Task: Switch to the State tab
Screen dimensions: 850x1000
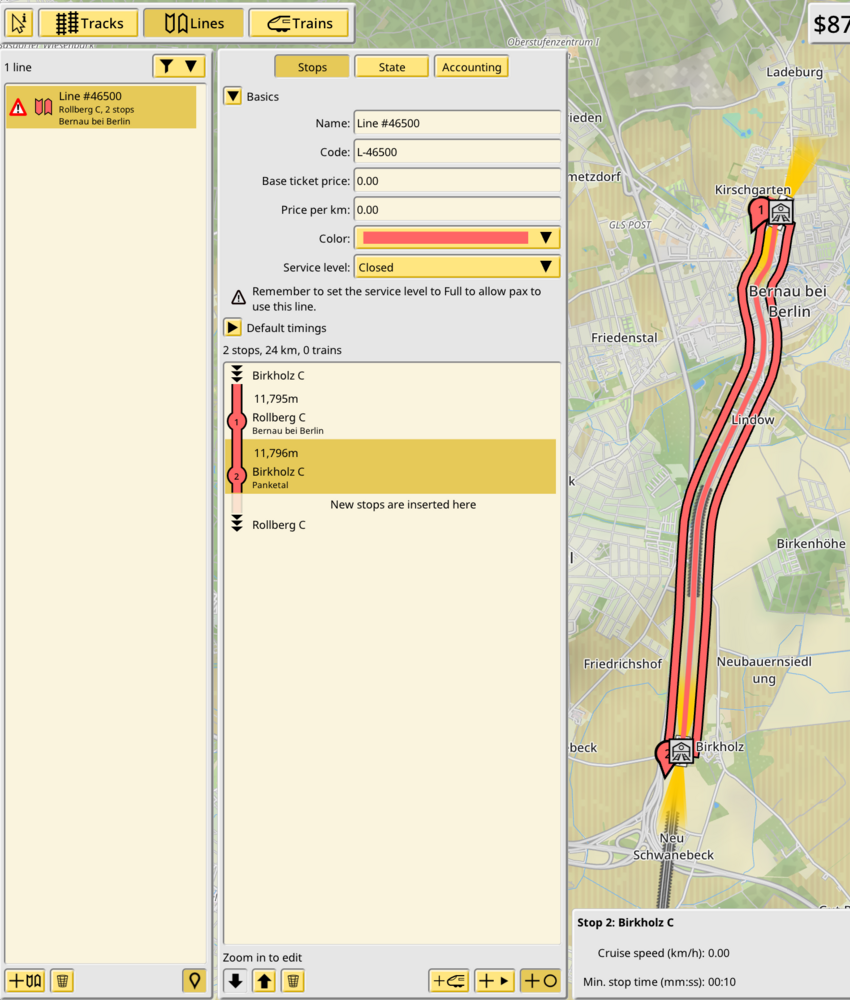Action: 391,67
